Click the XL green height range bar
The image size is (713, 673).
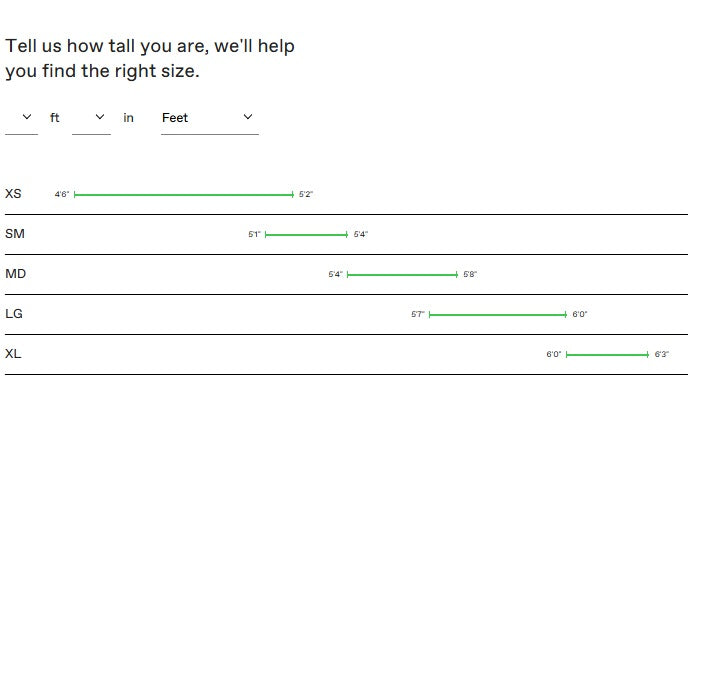coord(607,355)
